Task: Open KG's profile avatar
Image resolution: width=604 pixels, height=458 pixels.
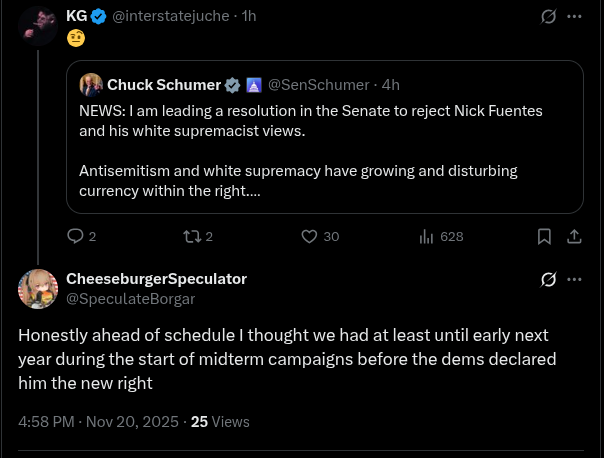Action: (x=38, y=26)
